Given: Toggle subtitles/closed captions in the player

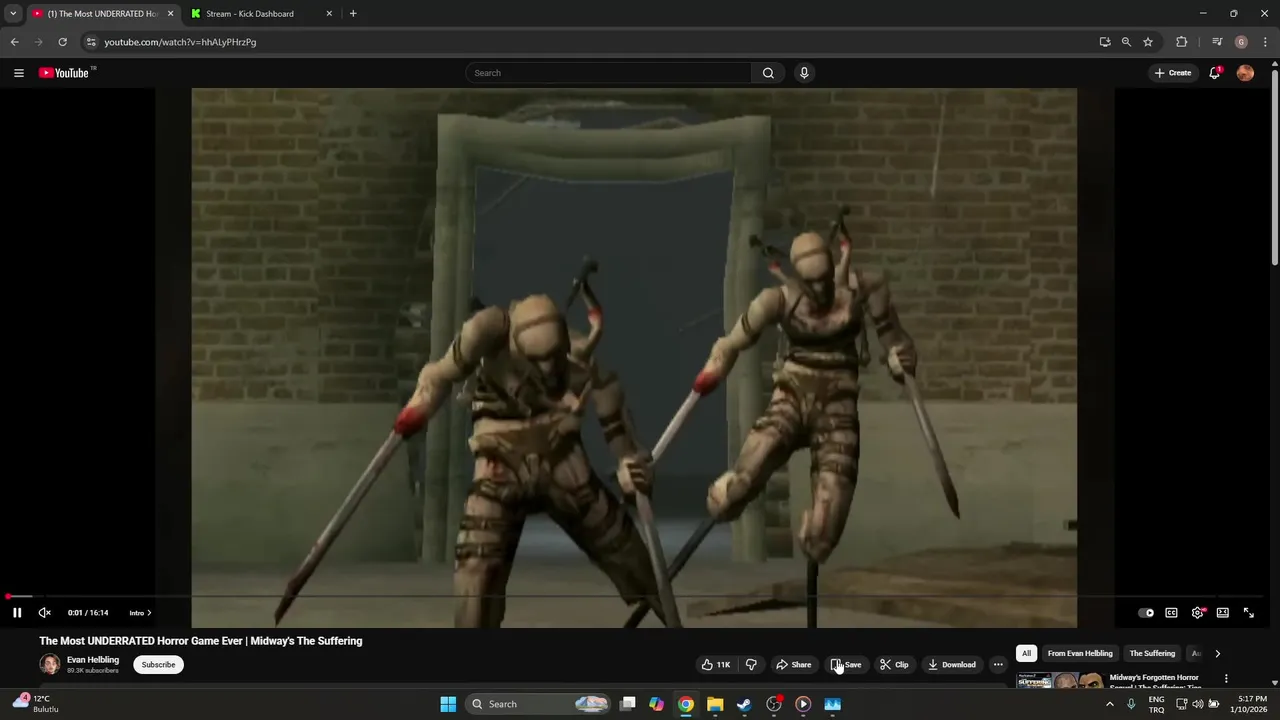Looking at the screenshot, I should [1171, 613].
